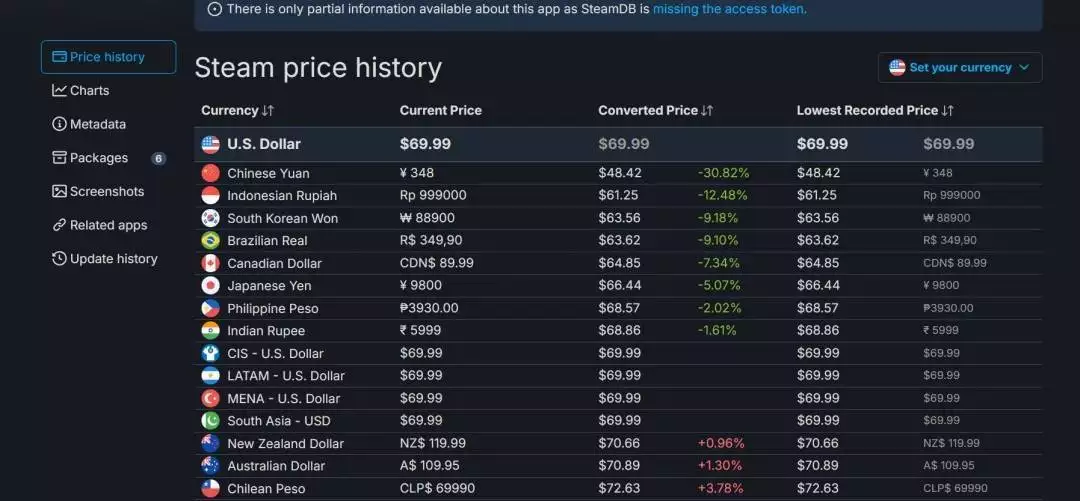Click the Brazilian Real flag icon
The height and width of the screenshot is (501, 1080).
tap(210, 240)
